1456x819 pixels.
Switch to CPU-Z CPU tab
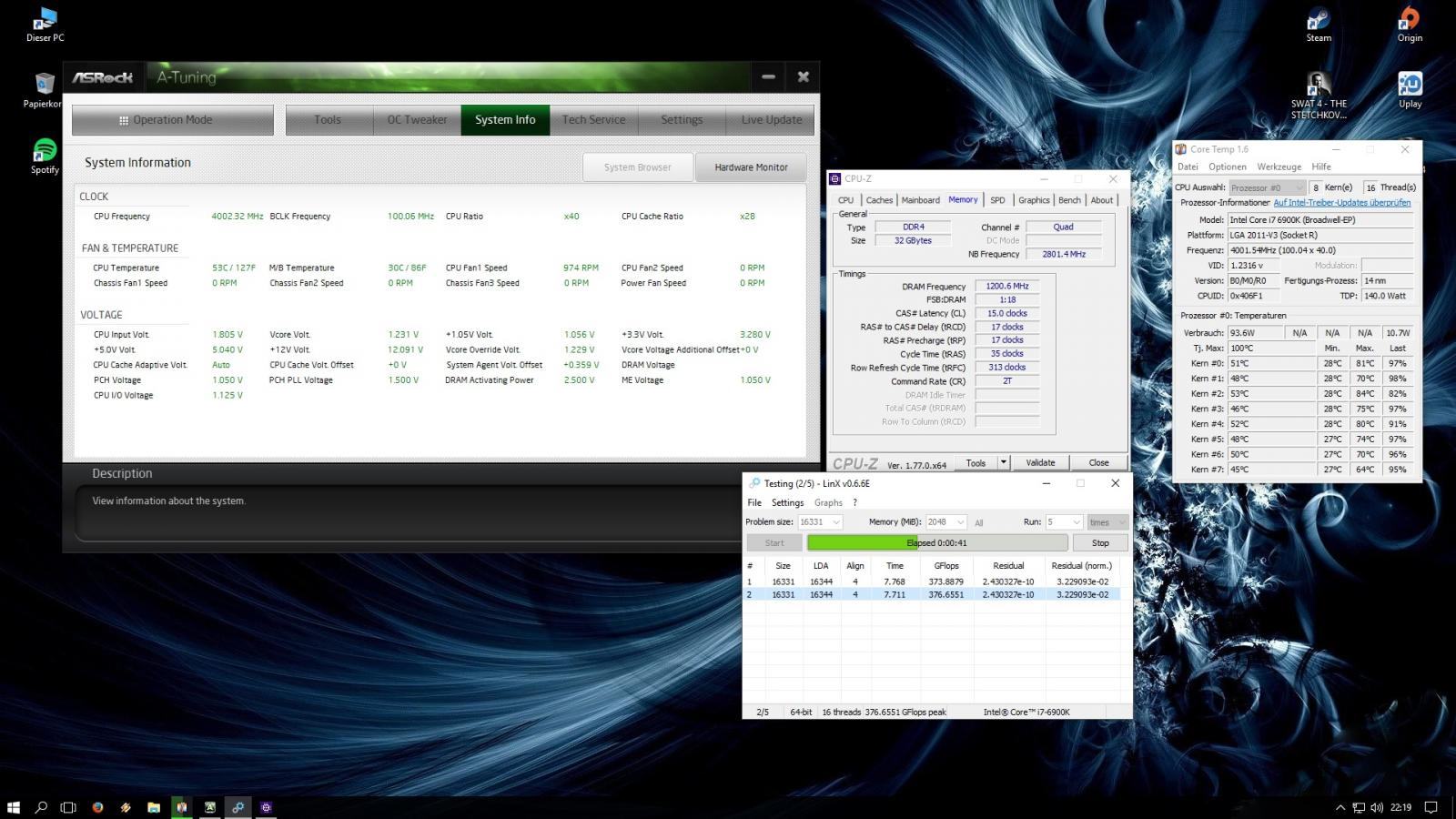pos(846,200)
